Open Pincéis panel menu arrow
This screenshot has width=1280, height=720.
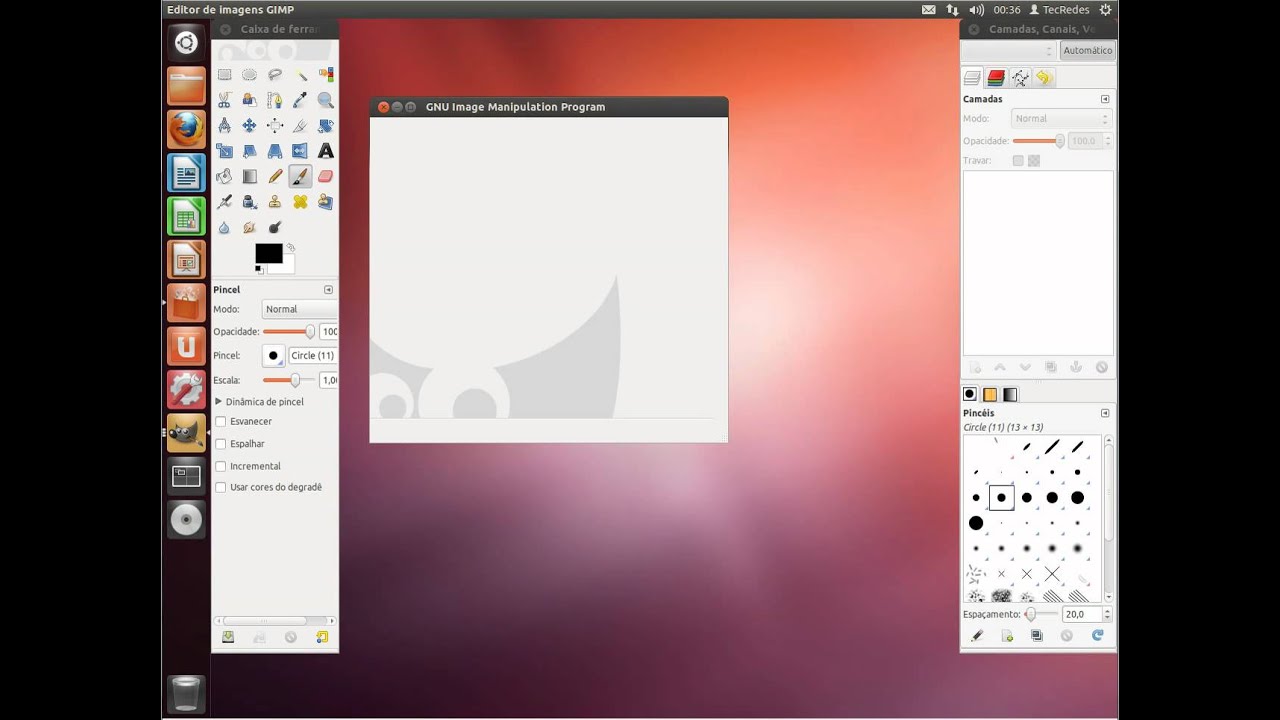click(1105, 413)
